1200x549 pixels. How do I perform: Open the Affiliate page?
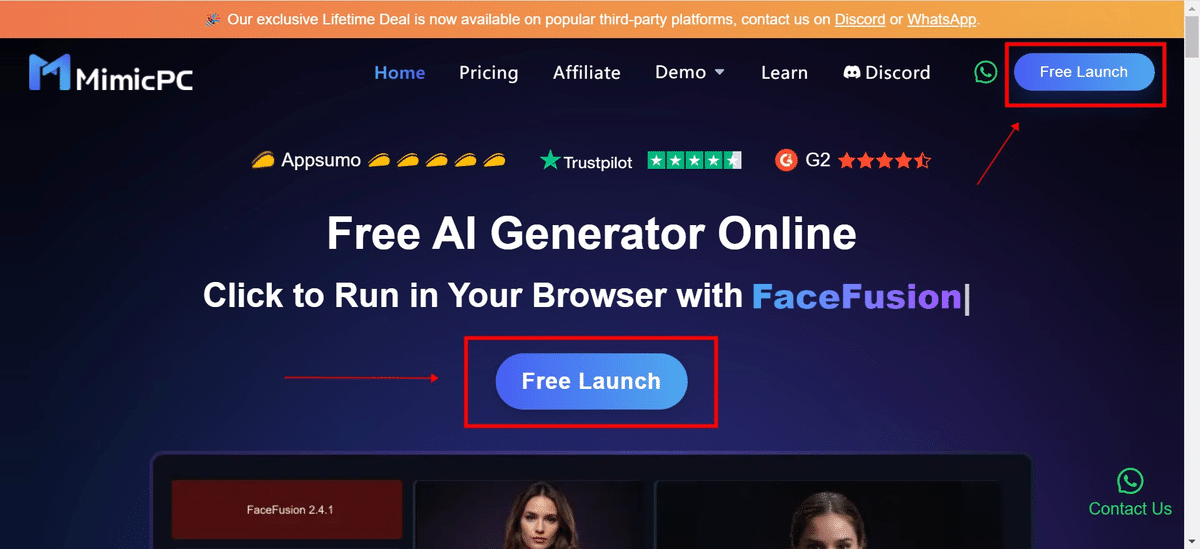[586, 72]
